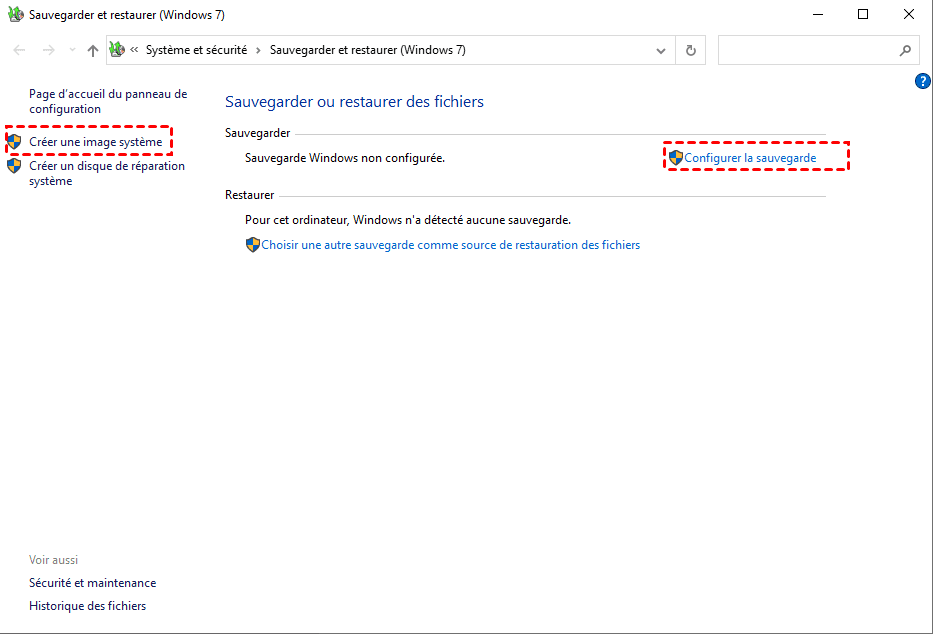Click the Restaurer section label
Screen dimensions: 933x634
pos(249,195)
